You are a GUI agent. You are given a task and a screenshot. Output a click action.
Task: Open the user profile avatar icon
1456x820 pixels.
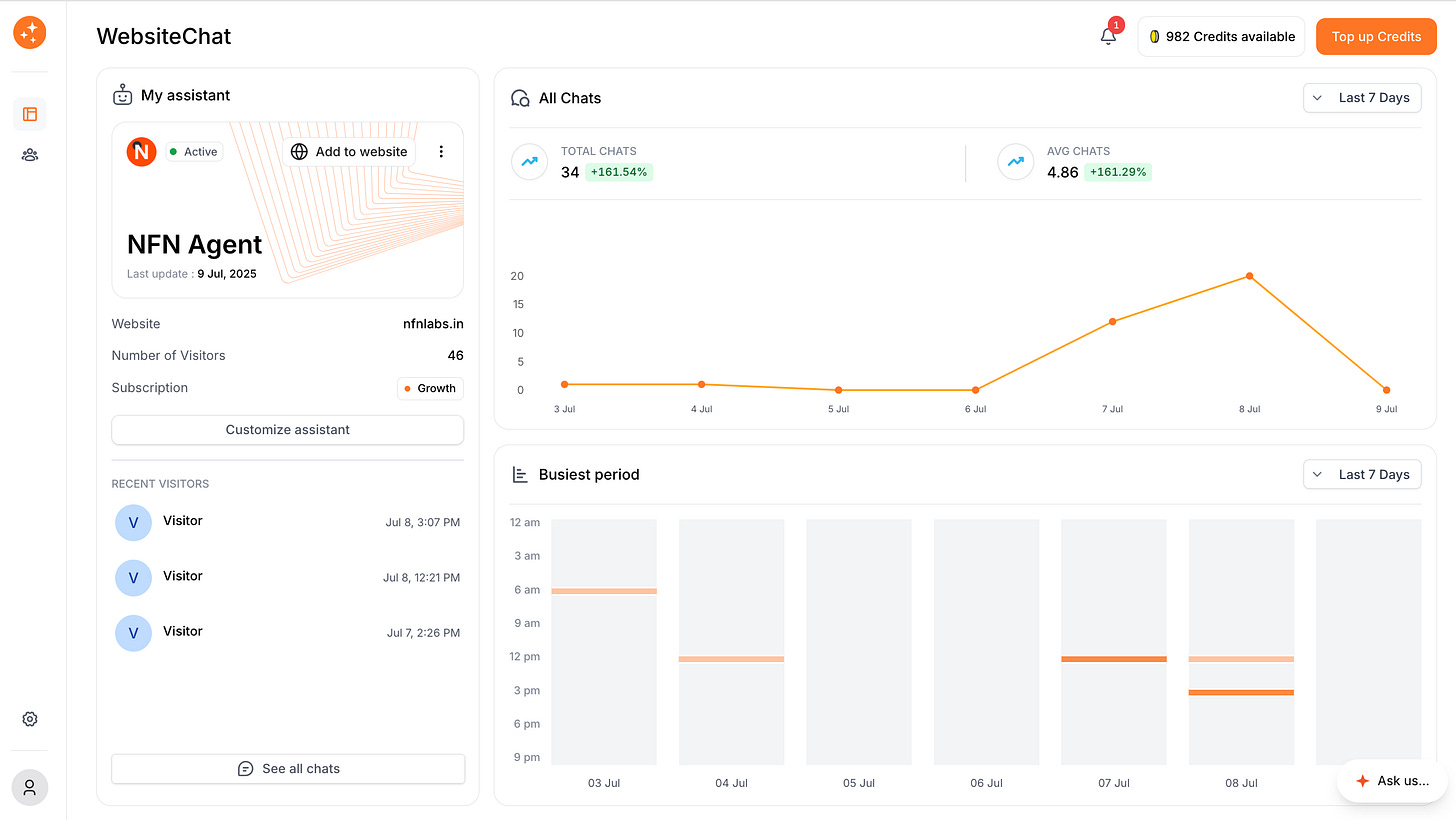click(30, 787)
